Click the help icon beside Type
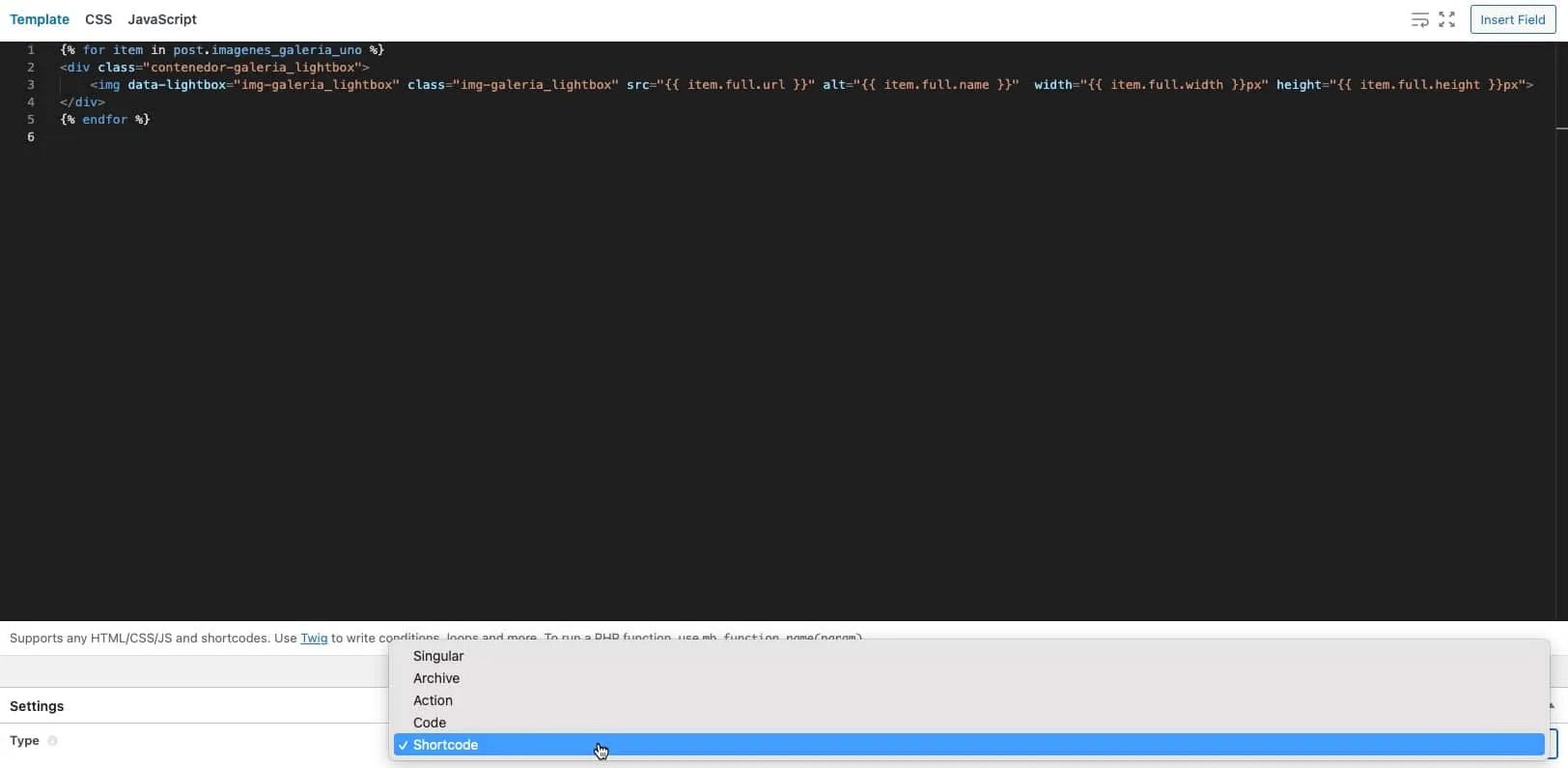 click(52, 741)
